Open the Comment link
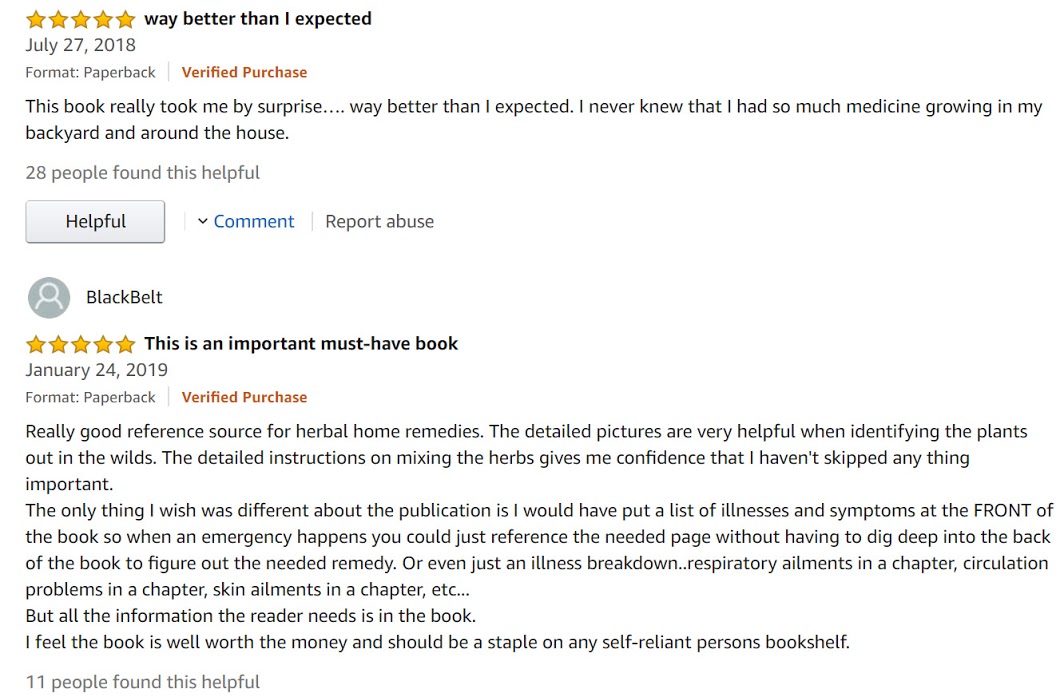The image size is (1064, 697). [x=254, y=221]
